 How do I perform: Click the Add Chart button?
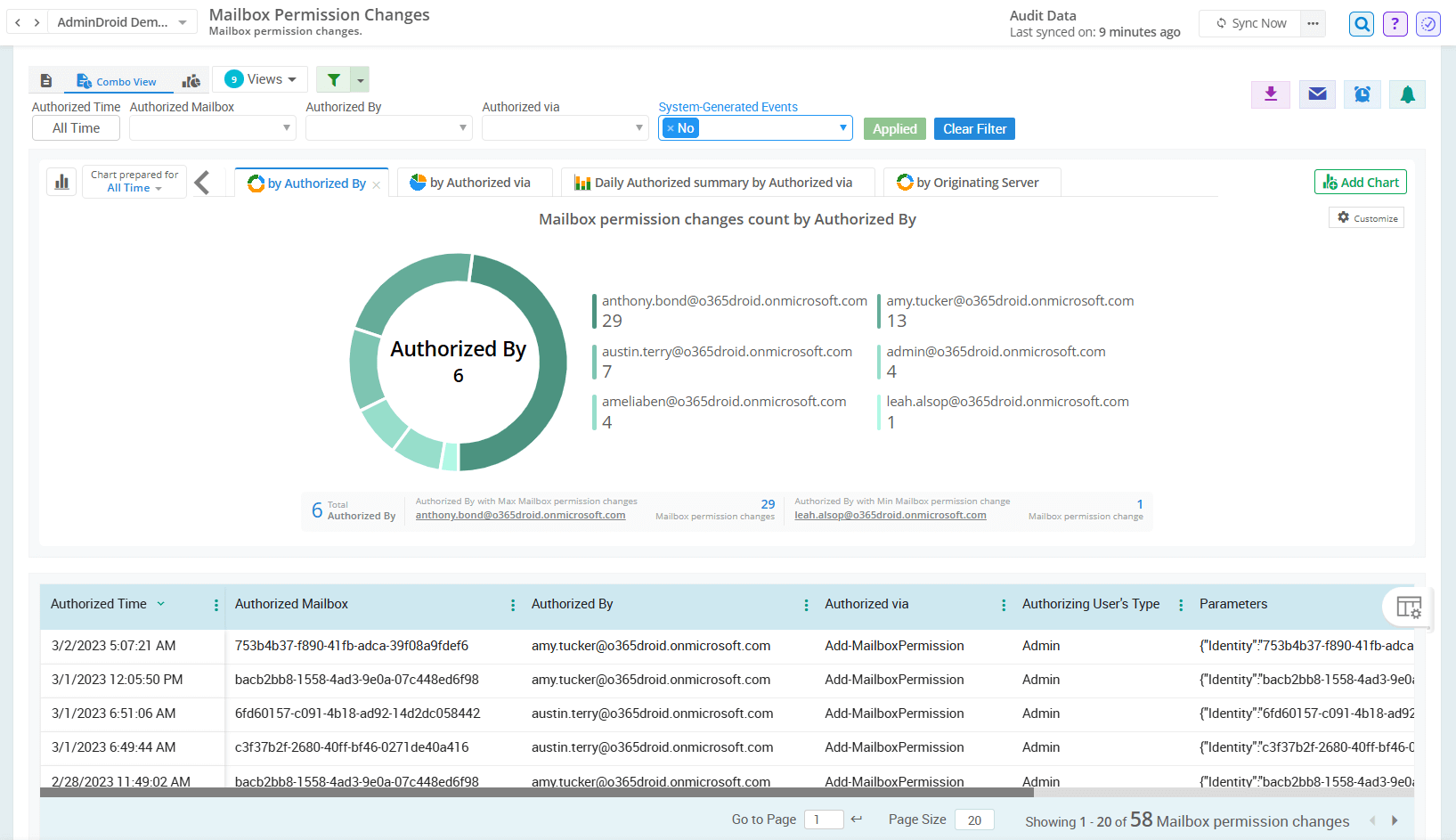[x=1360, y=183]
